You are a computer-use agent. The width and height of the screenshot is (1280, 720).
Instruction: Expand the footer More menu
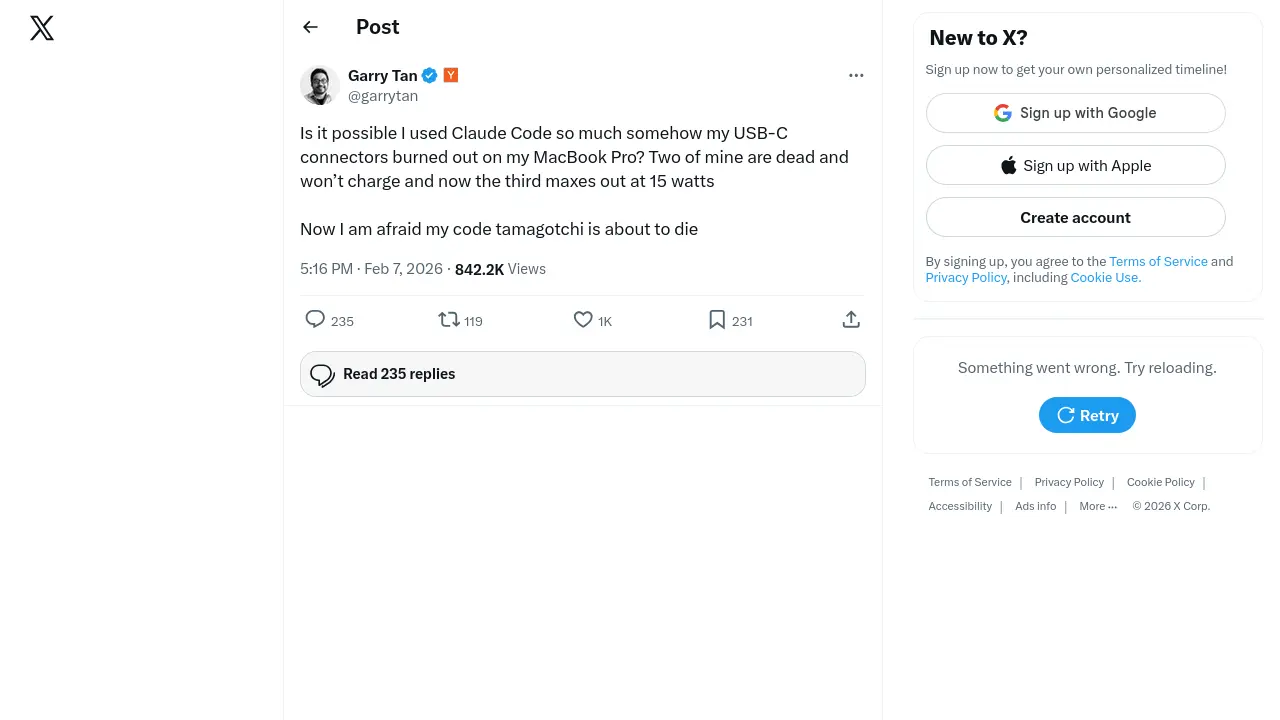(x=1098, y=506)
